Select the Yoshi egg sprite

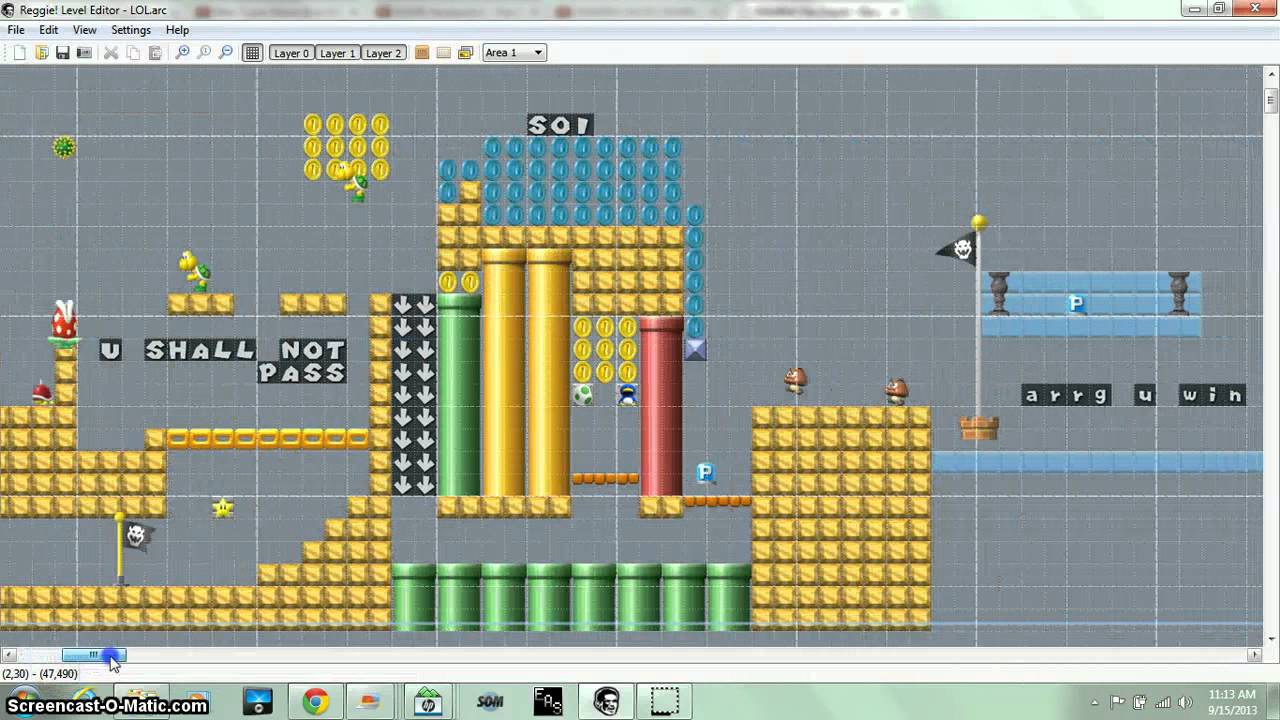coord(583,394)
